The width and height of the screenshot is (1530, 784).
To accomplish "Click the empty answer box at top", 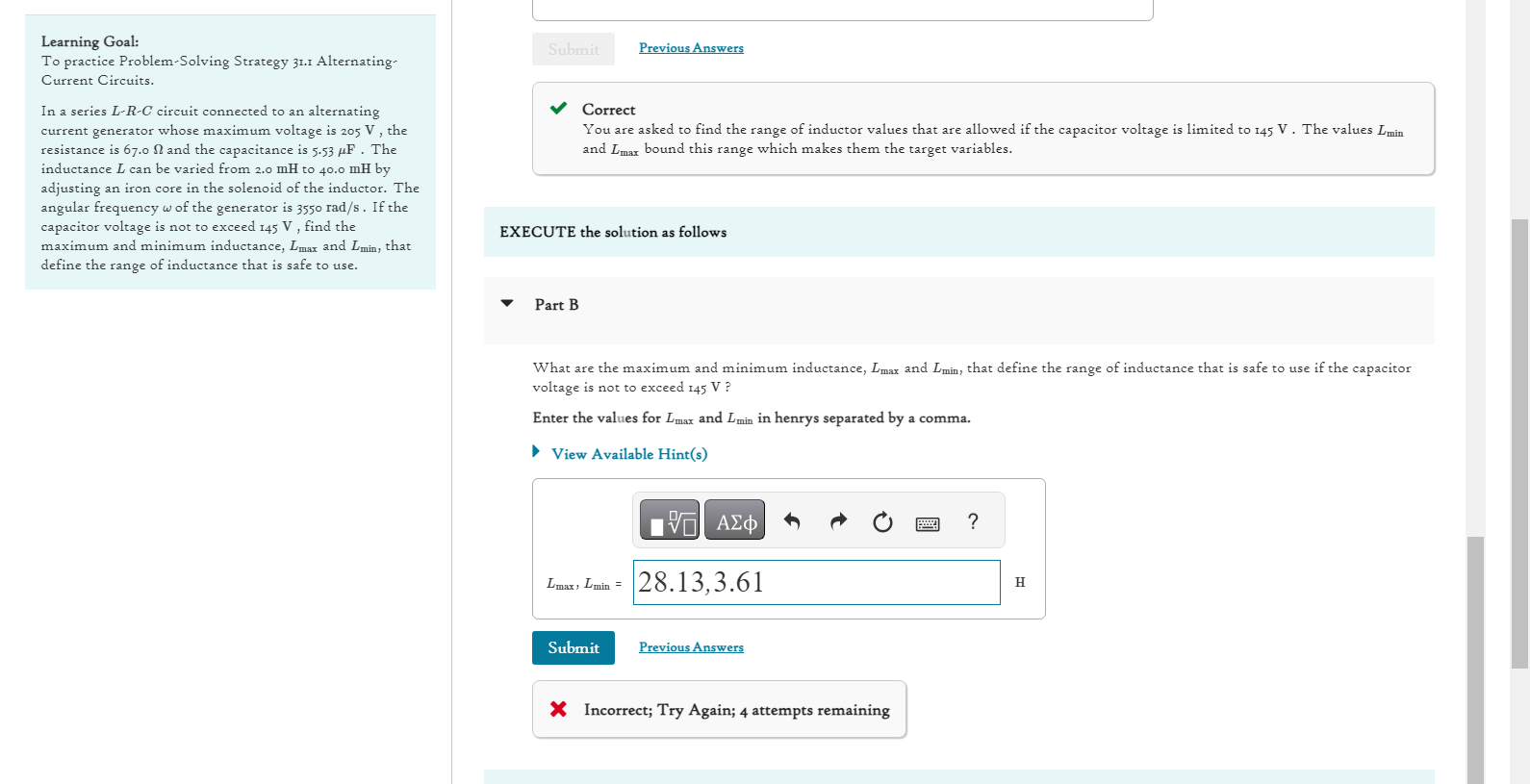I will [x=843, y=10].
